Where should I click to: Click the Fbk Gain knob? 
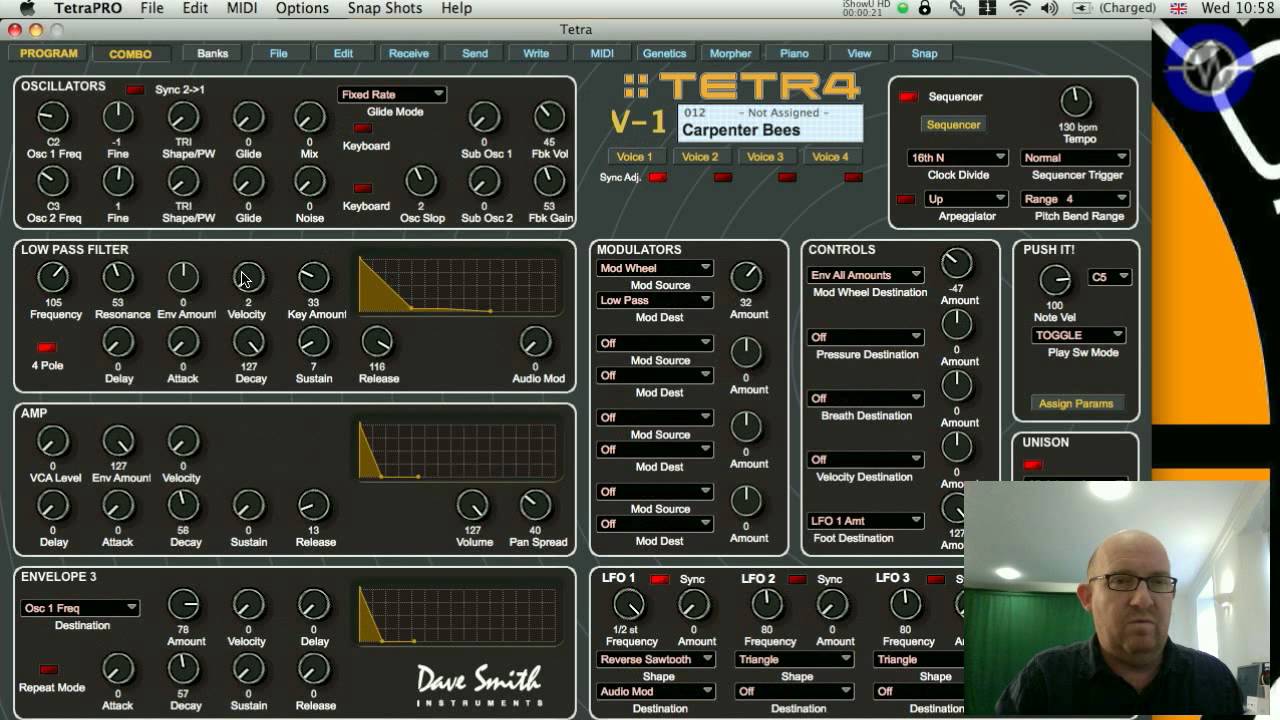click(549, 182)
